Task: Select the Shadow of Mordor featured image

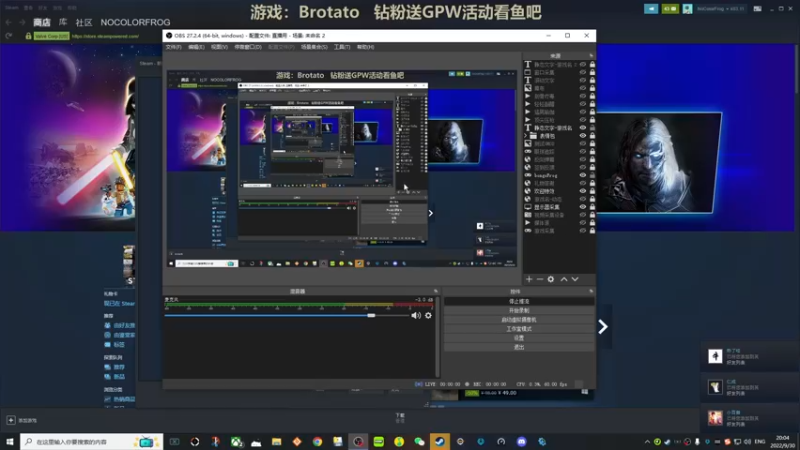Action: pyautogui.click(x=657, y=162)
